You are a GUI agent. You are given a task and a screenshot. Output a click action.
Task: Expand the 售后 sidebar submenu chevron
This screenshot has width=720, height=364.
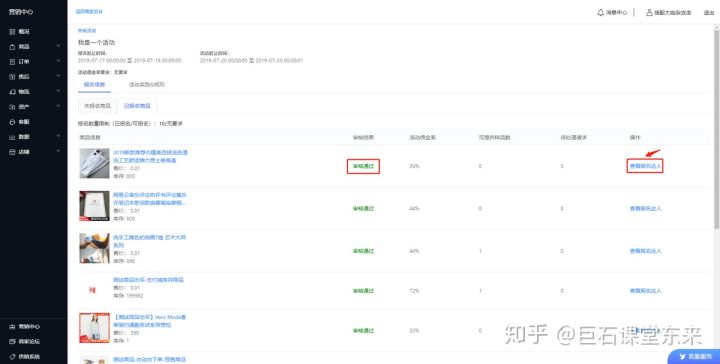(x=58, y=76)
